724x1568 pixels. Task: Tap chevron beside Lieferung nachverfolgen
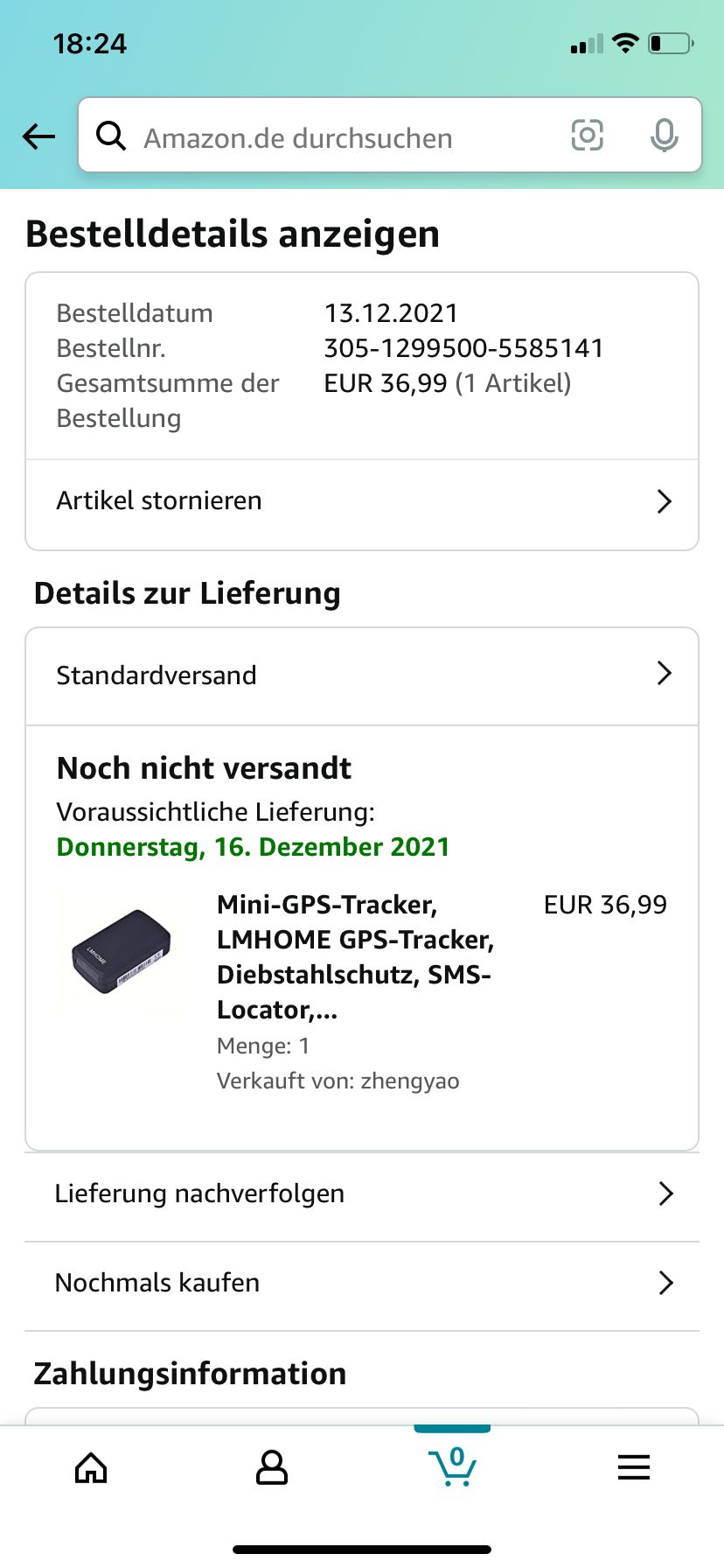click(x=666, y=1193)
